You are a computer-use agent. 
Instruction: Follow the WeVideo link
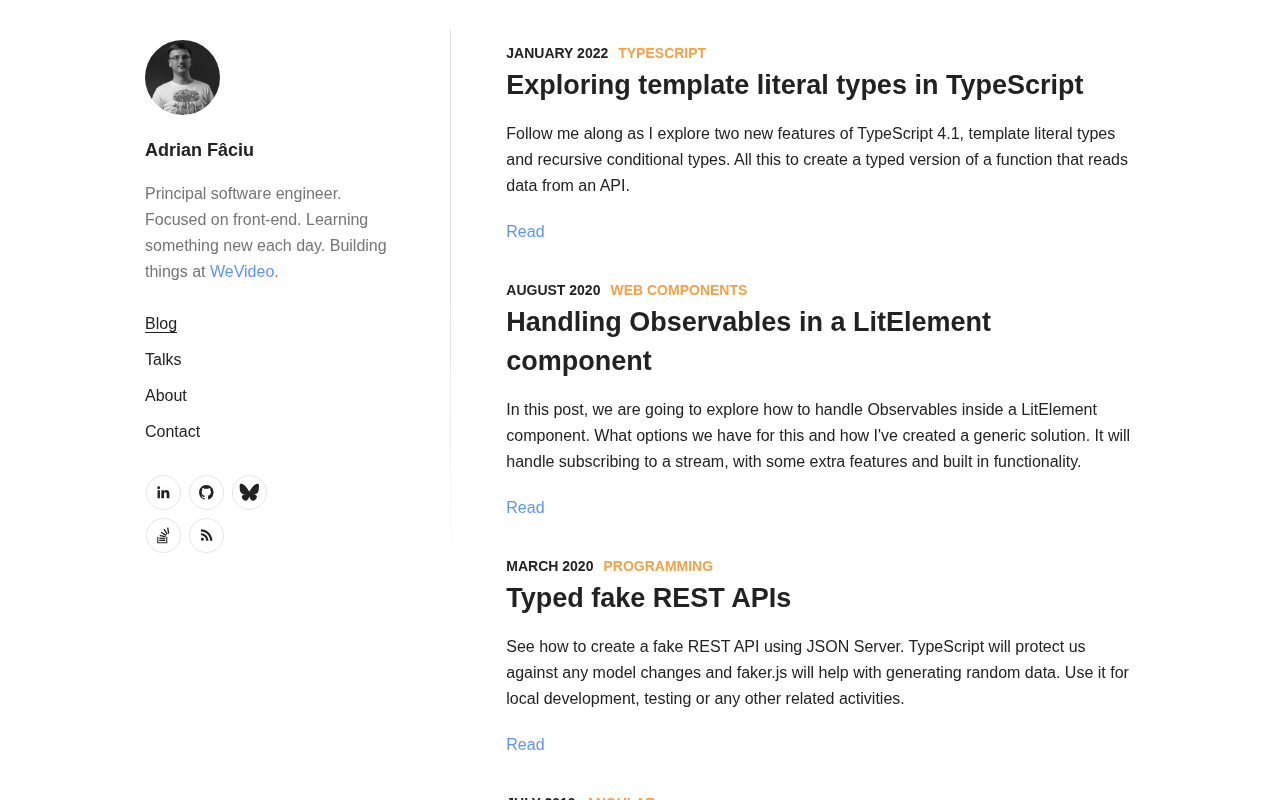tap(242, 272)
